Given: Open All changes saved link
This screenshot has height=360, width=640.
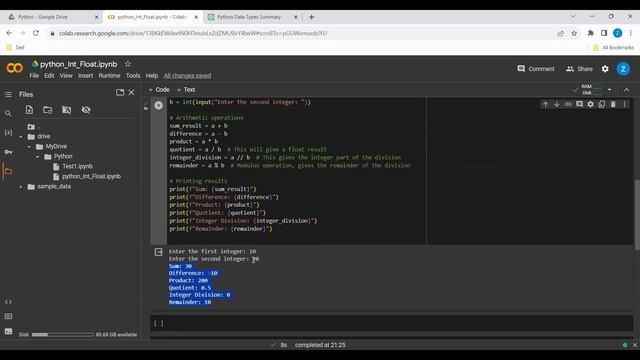Looking at the screenshot, I should click(x=187, y=76).
